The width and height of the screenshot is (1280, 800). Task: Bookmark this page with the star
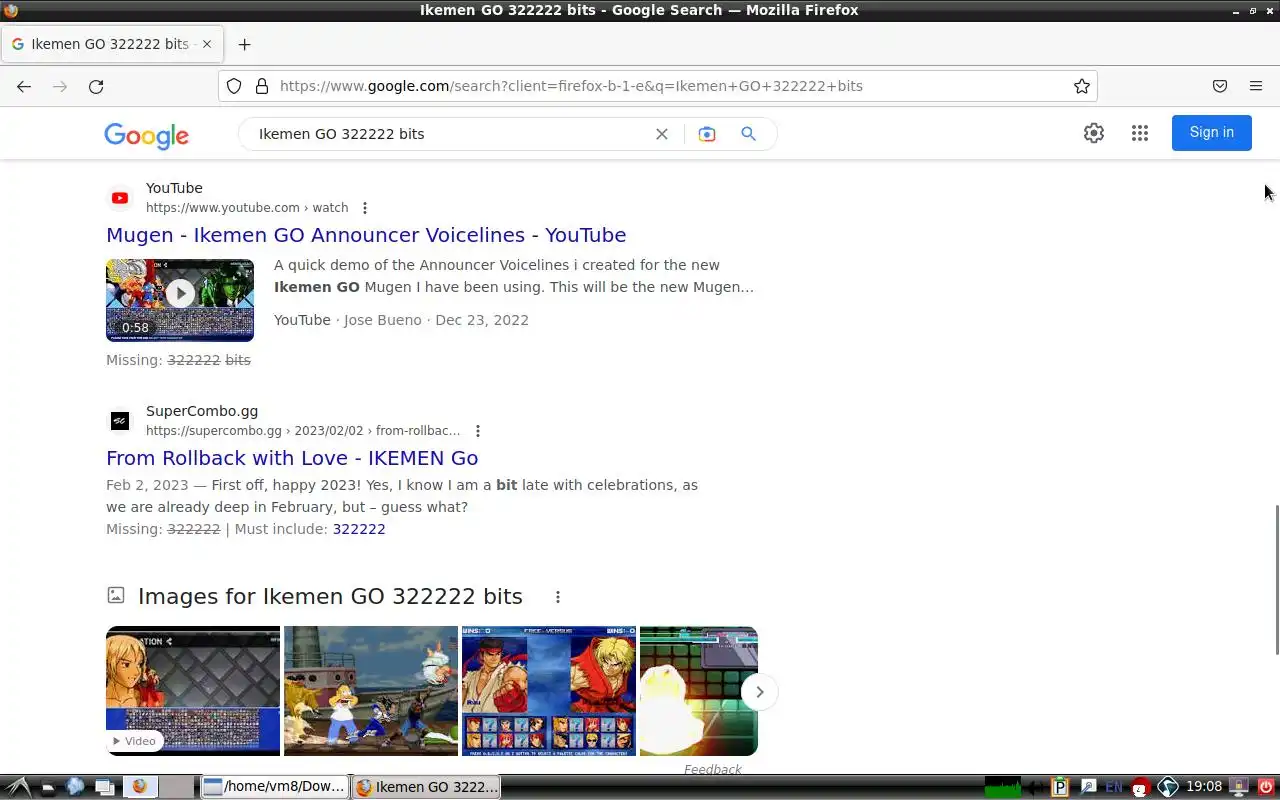pos(1082,86)
